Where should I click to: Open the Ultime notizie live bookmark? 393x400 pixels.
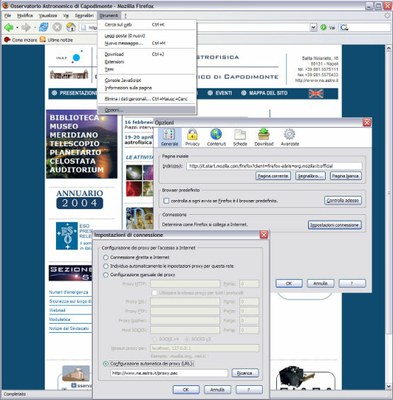coord(56,40)
